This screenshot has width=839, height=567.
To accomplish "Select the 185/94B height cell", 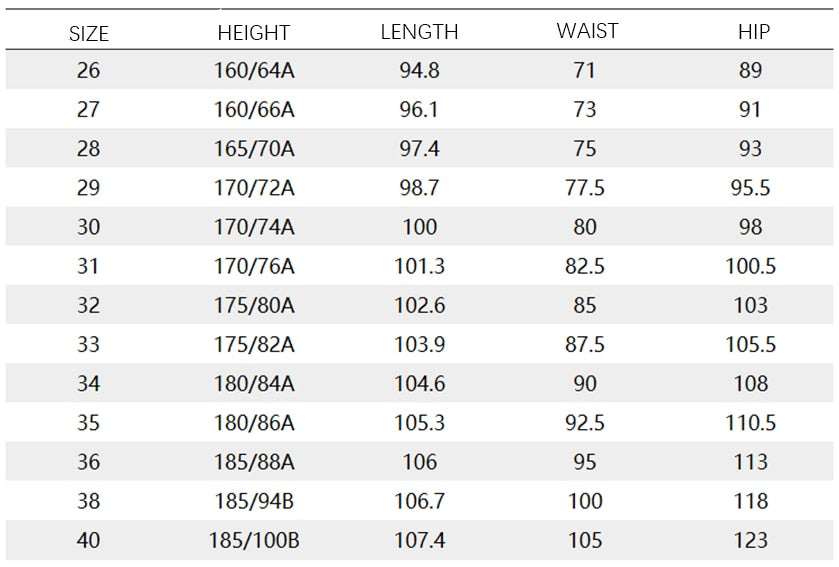I will [254, 501].
